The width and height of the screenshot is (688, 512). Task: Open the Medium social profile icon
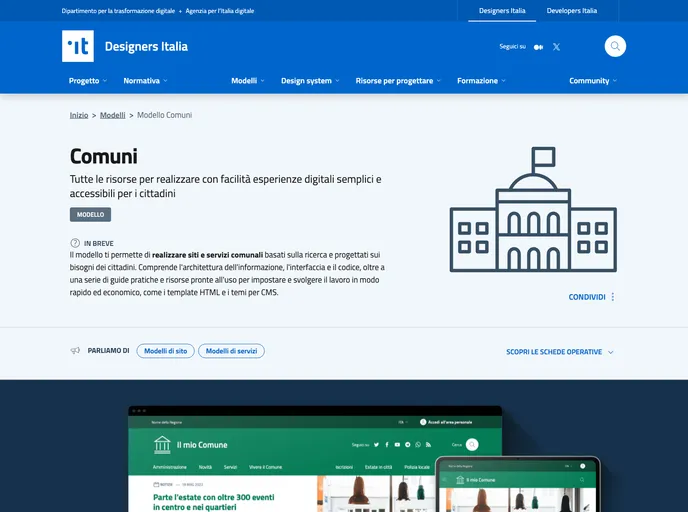coord(539,47)
